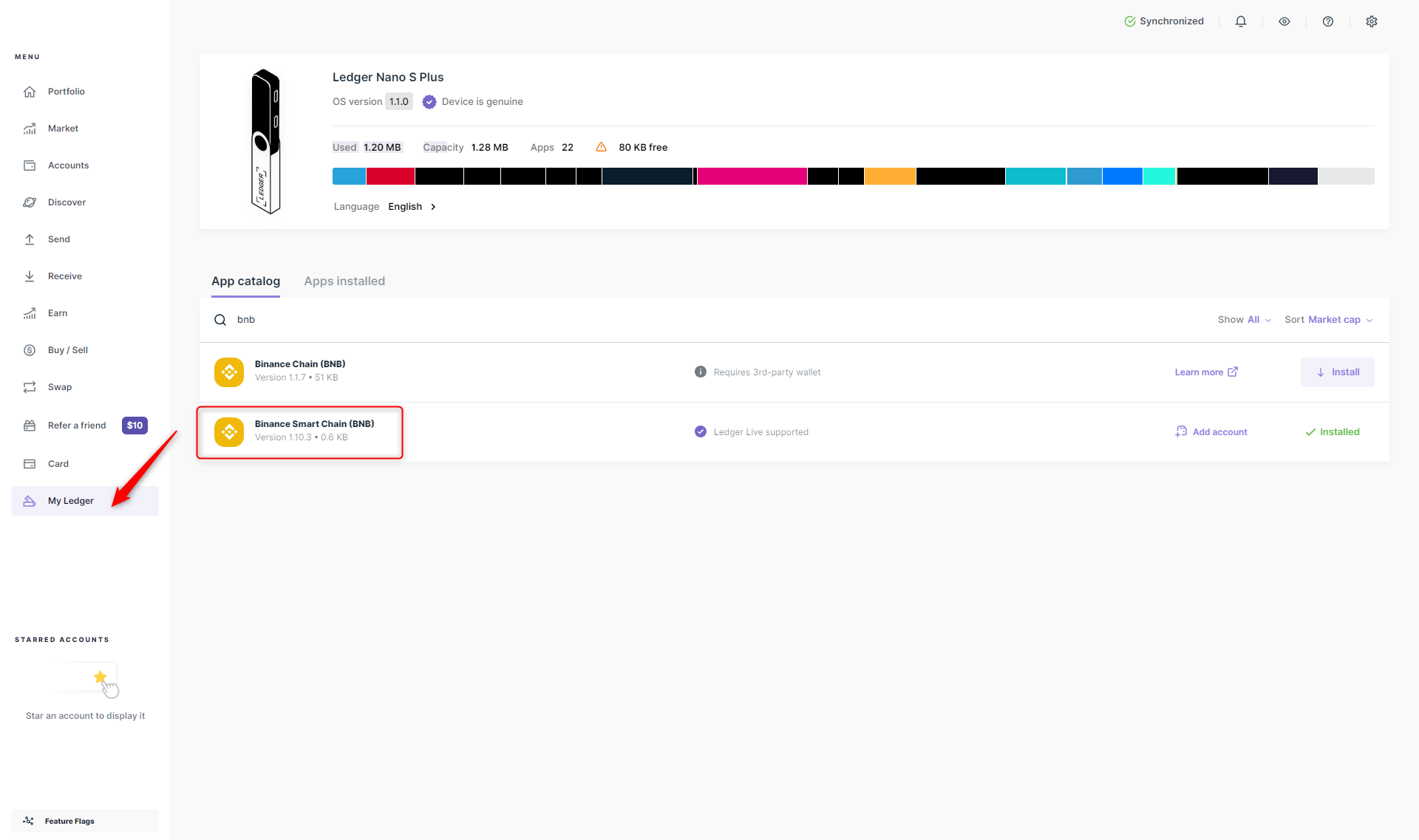The width and height of the screenshot is (1419, 840).
Task: Click the Ledger Nano S Plus heading
Action: tap(388, 78)
